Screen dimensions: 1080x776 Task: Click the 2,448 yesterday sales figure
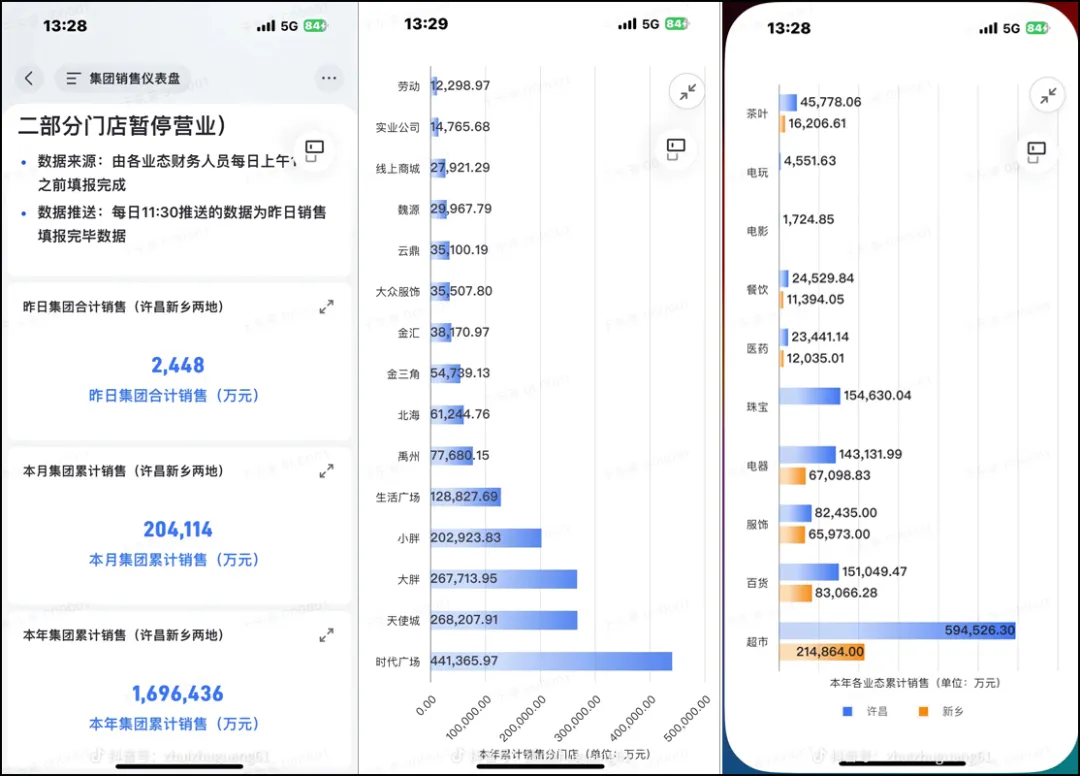[178, 366]
